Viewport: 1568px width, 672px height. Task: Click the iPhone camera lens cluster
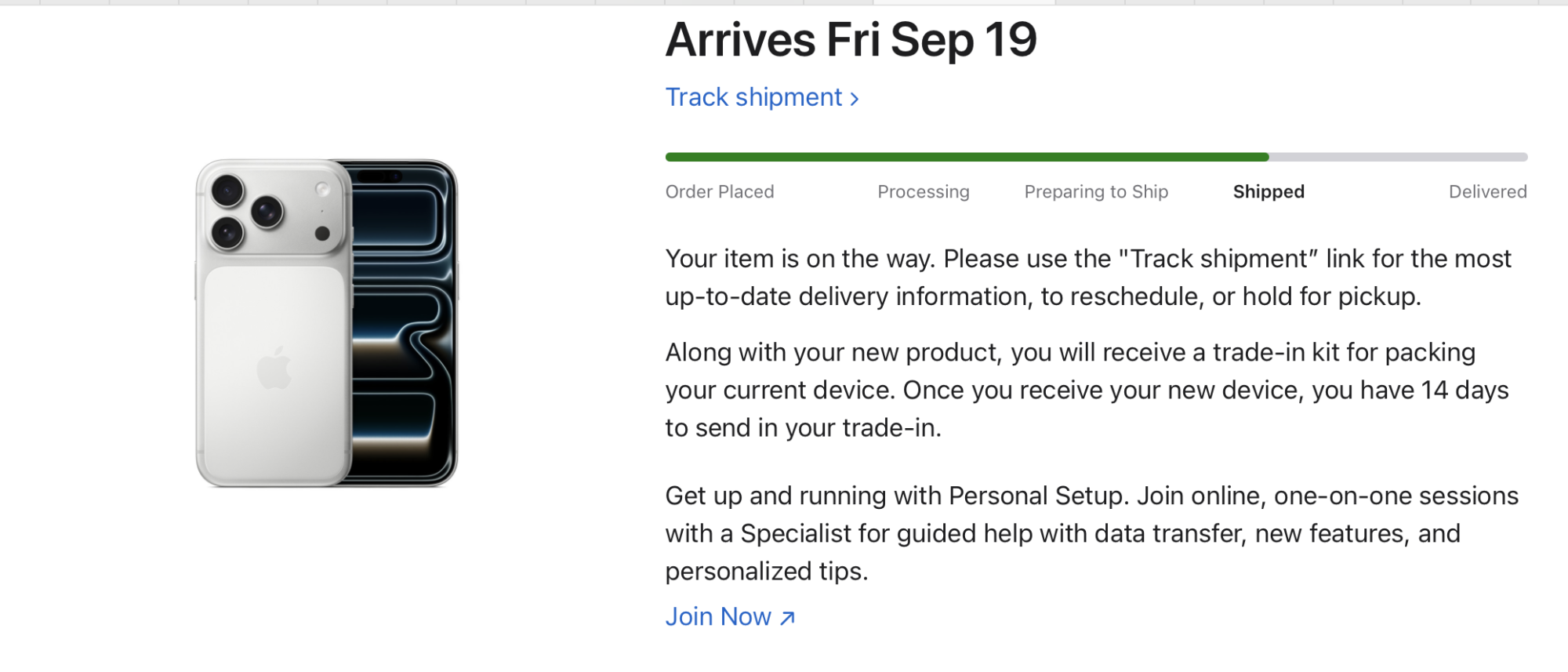(246, 212)
